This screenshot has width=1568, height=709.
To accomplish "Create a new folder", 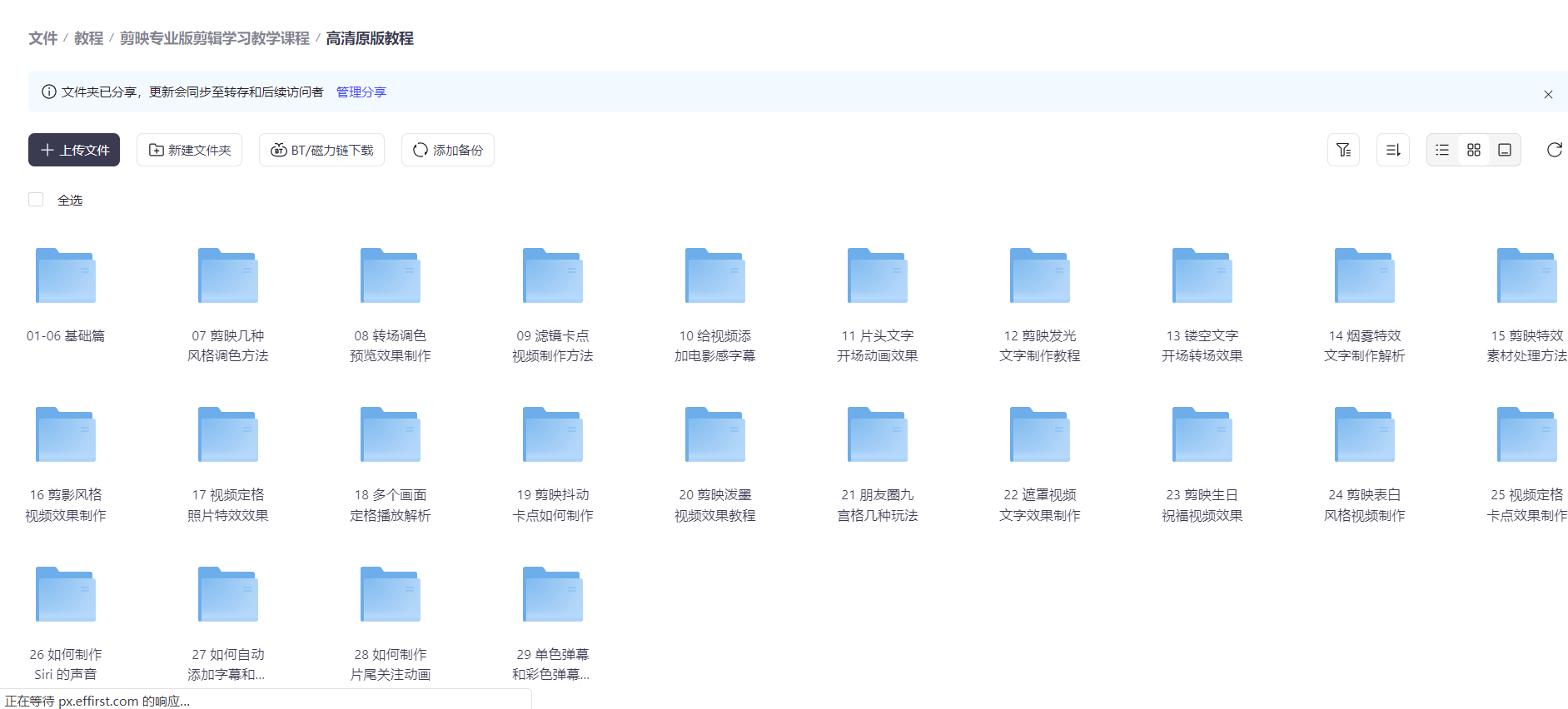I will pos(189,150).
